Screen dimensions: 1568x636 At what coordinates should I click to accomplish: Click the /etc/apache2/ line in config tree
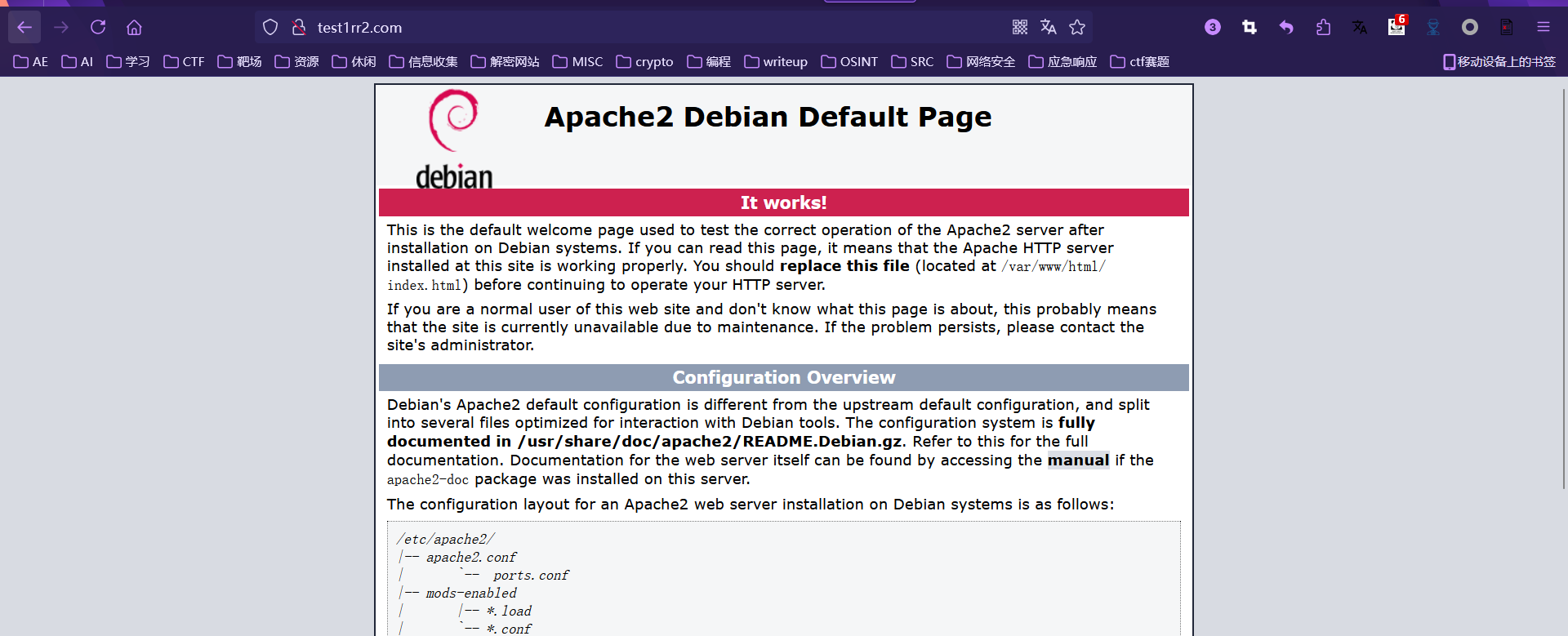click(446, 540)
